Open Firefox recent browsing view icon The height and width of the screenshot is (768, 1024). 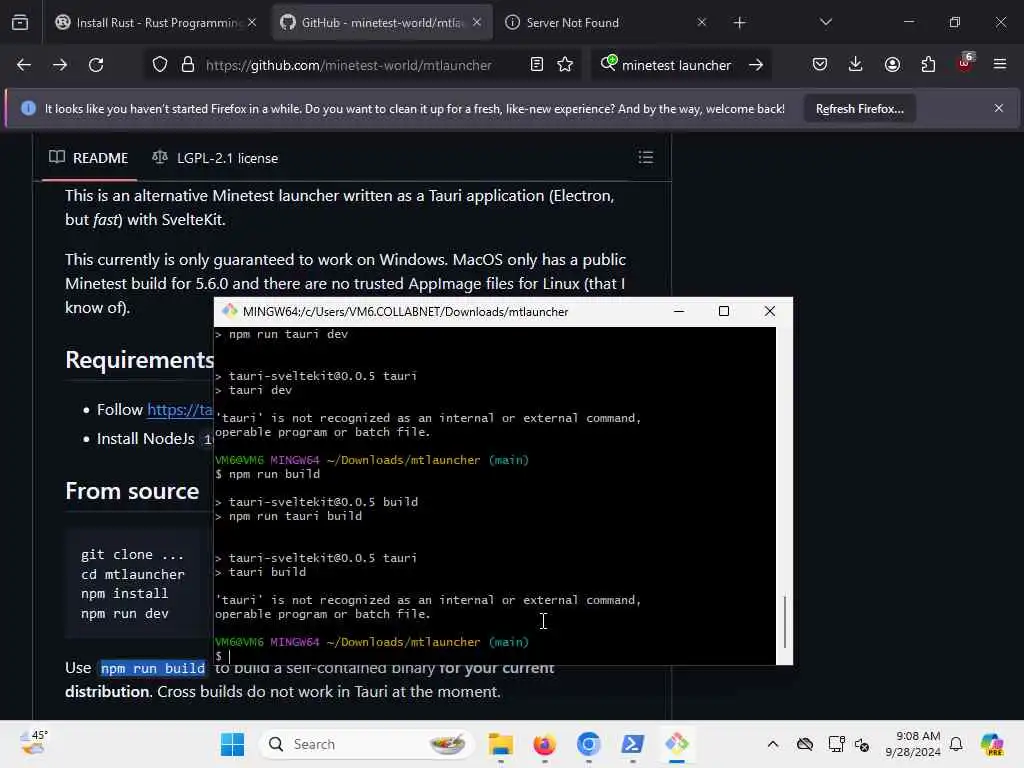(x=20, y=22)
